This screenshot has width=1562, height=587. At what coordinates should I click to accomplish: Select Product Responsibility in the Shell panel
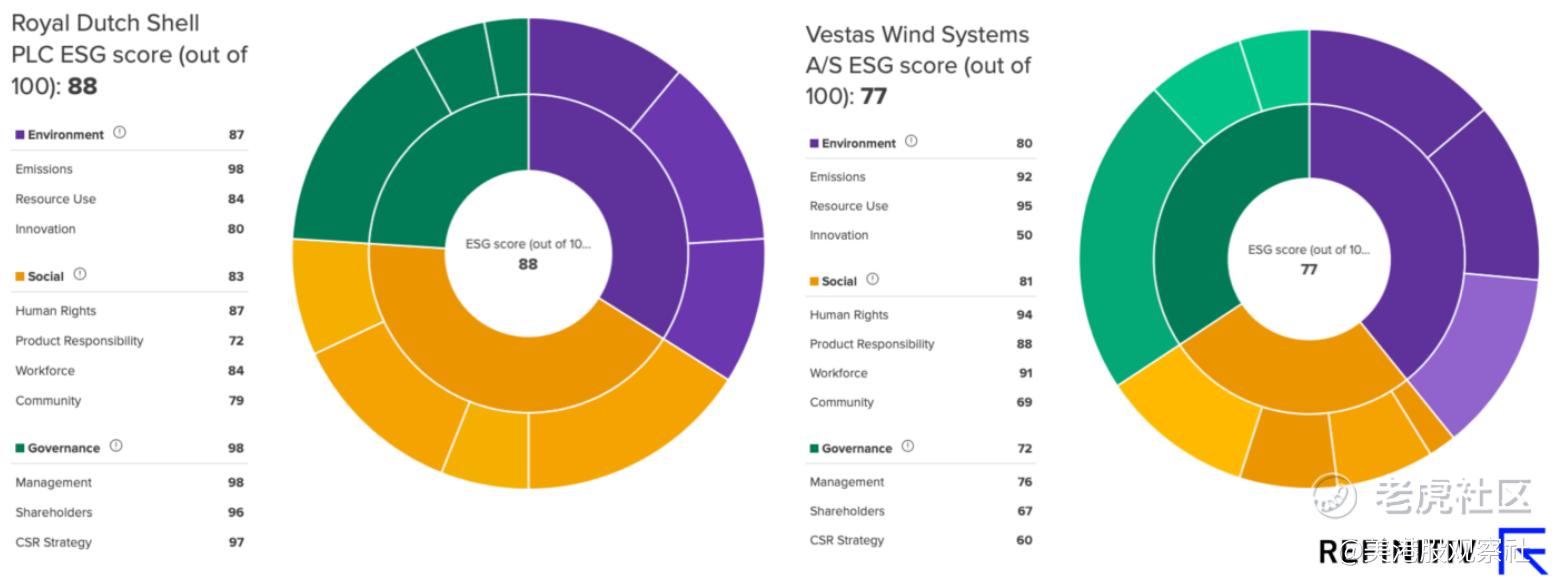pyautogui.click(x=79, y=341)
